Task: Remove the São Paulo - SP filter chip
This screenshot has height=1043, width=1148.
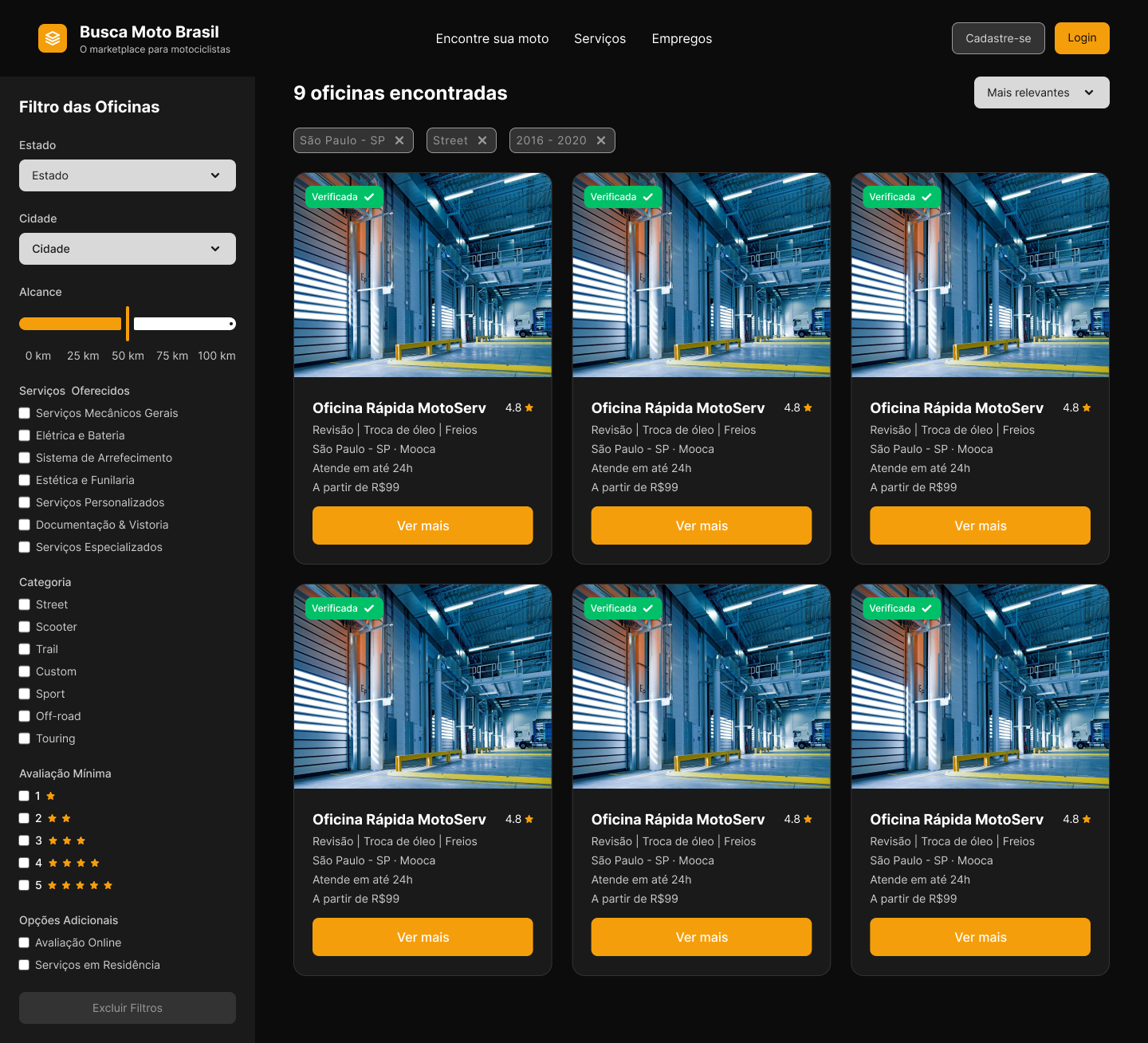Action: pos(399,140)
